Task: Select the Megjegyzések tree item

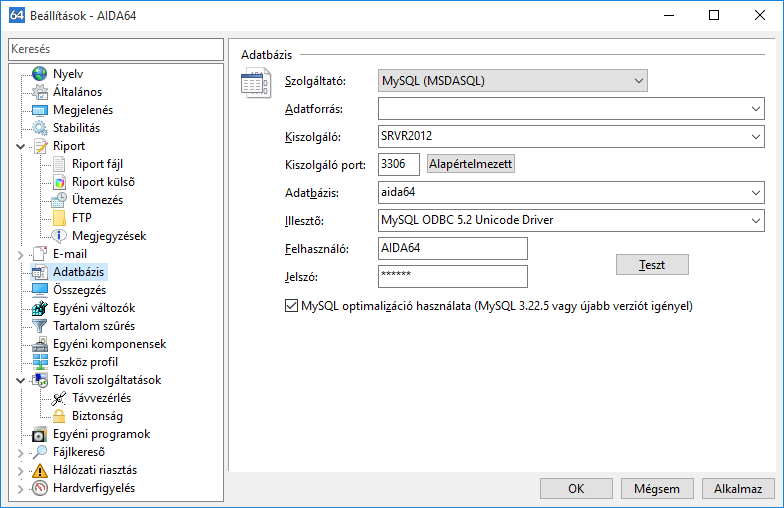Action: (109, 236)
